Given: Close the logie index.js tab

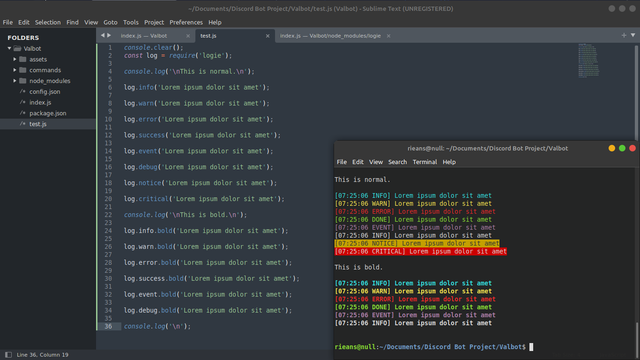Looking at the screenshot, I should click(x=388, y=36).
